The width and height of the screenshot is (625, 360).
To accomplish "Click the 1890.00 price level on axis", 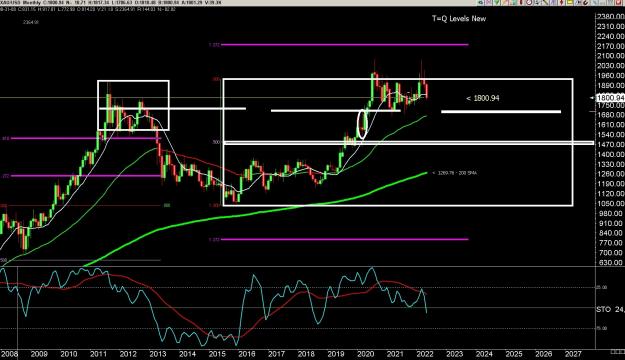I will click(x=610, y=86).
